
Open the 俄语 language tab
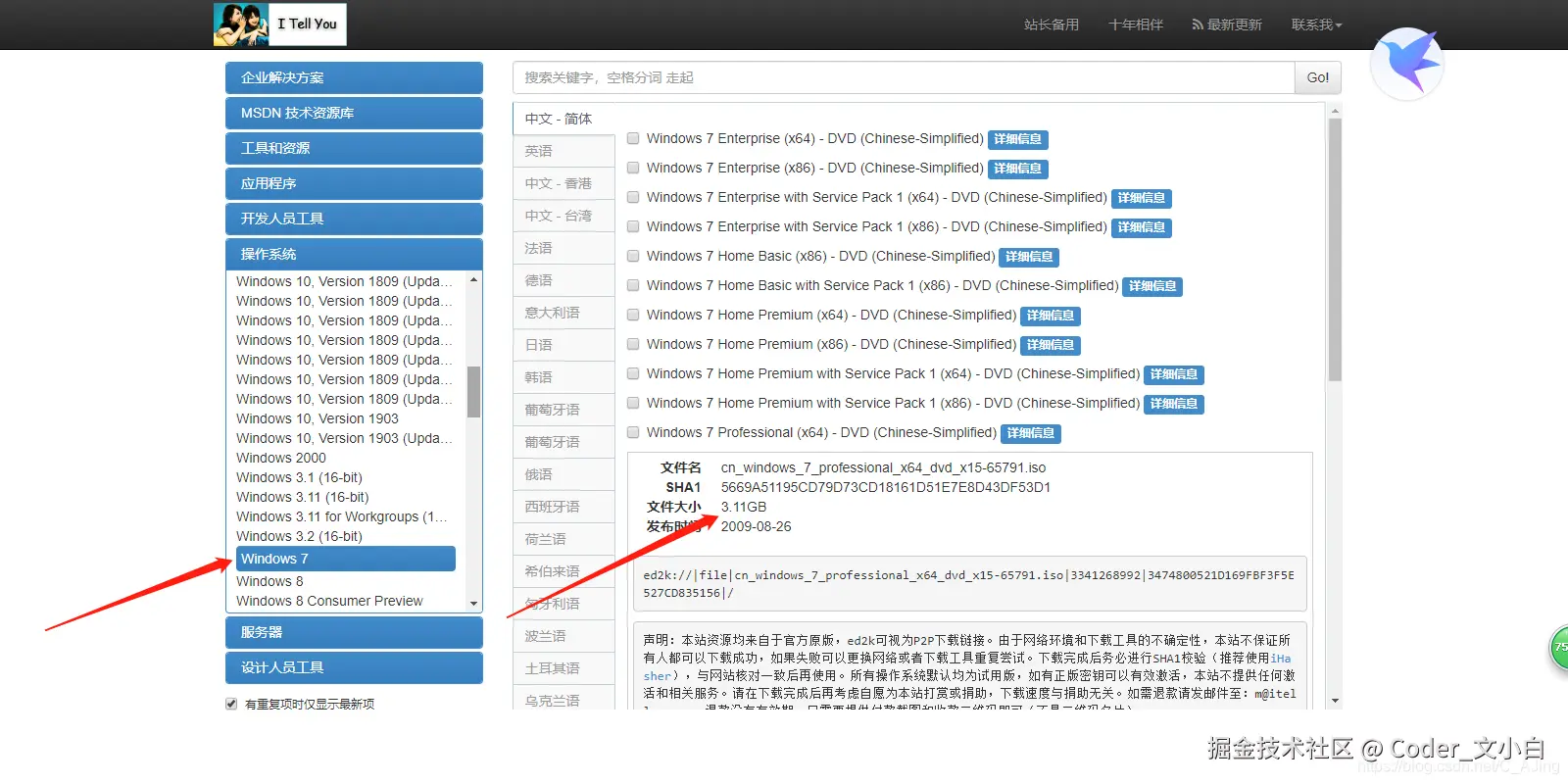pyautogui.click(x=563, y=474)
